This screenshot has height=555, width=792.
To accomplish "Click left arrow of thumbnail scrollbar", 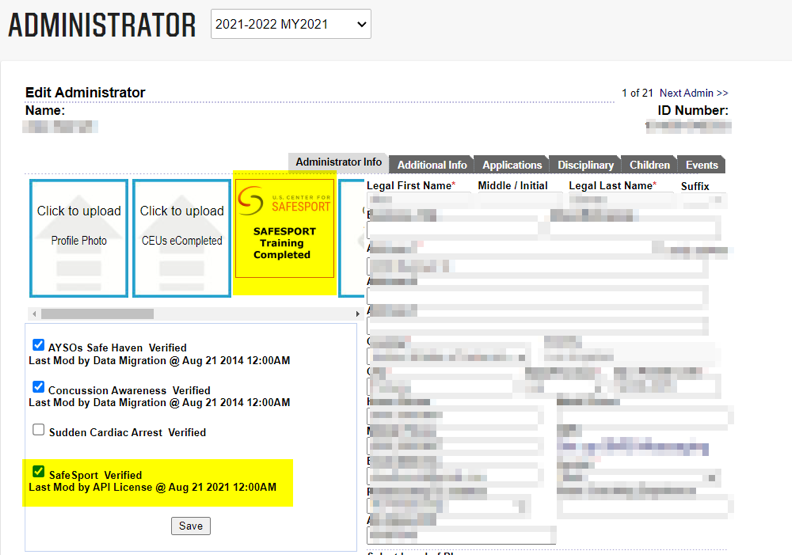I will click(31, 314).
